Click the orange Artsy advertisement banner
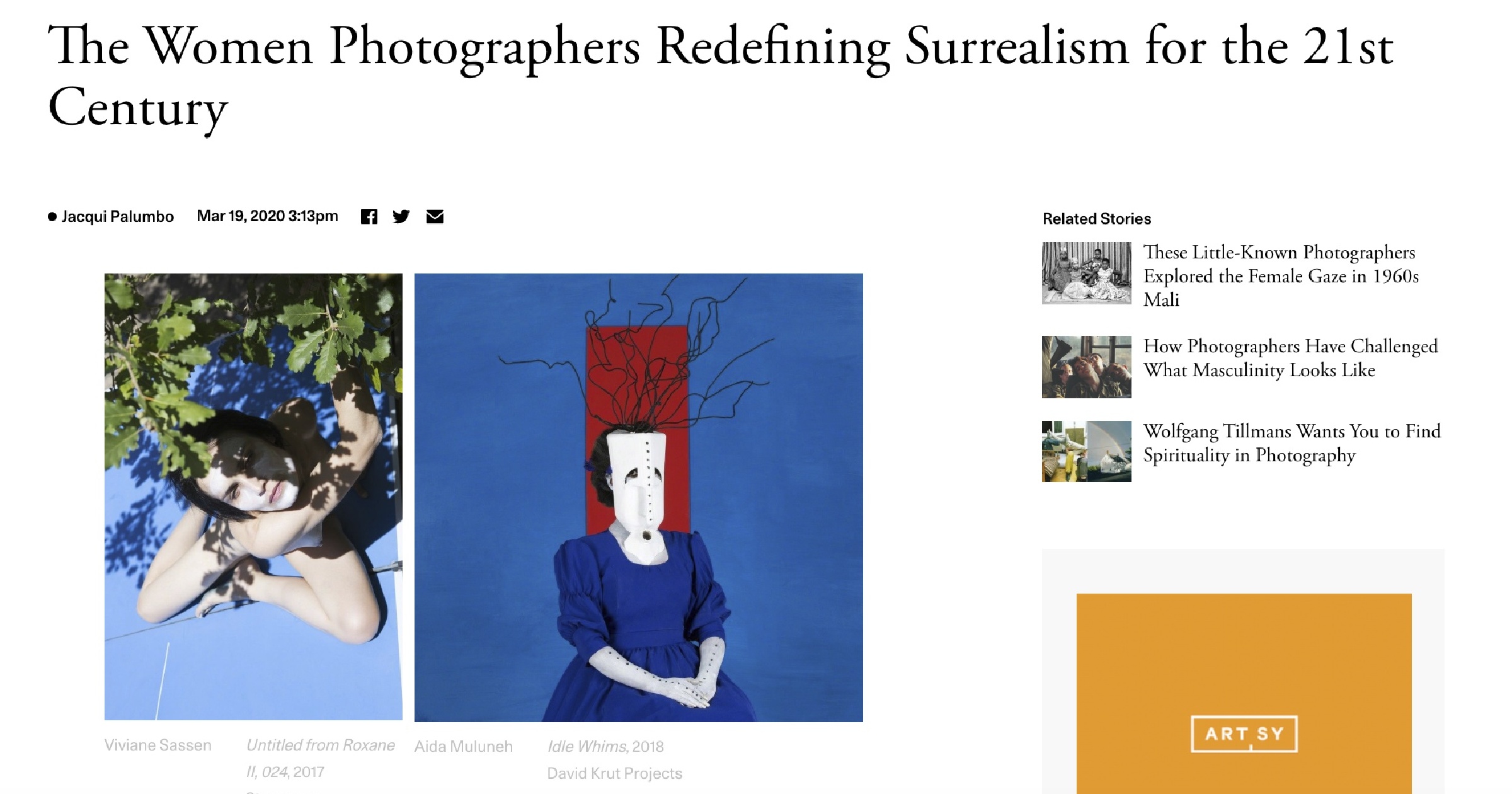The image size is (1512, 794). 1244,693
